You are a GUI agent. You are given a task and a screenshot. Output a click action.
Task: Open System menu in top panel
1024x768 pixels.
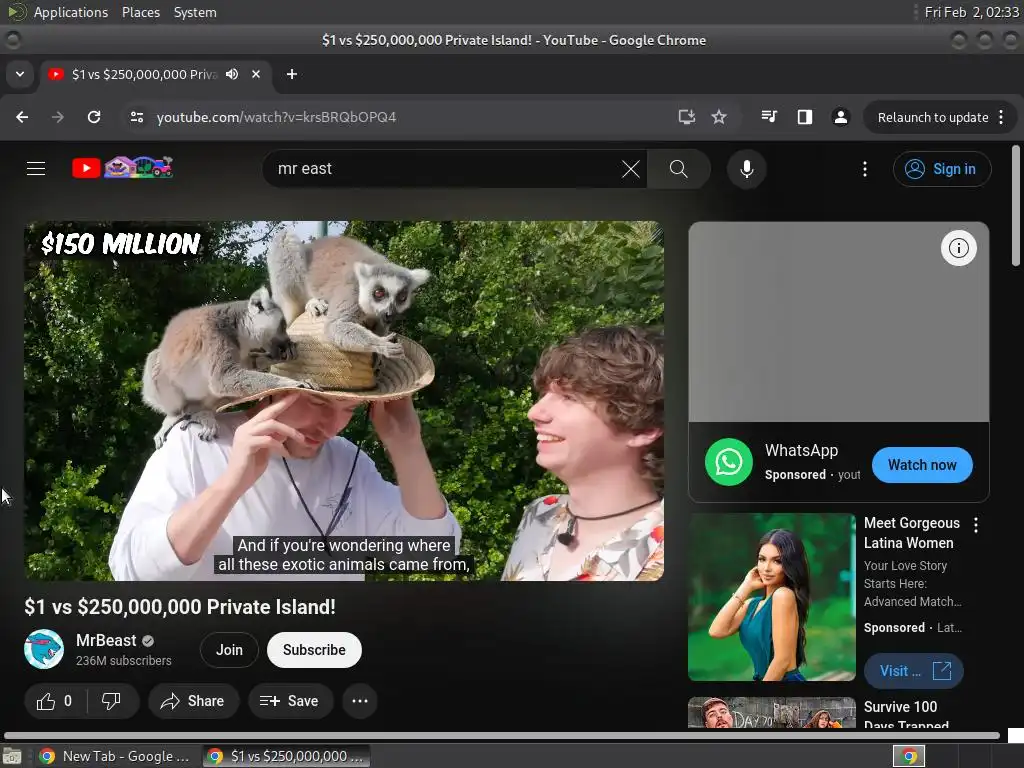tap(195, 12)
